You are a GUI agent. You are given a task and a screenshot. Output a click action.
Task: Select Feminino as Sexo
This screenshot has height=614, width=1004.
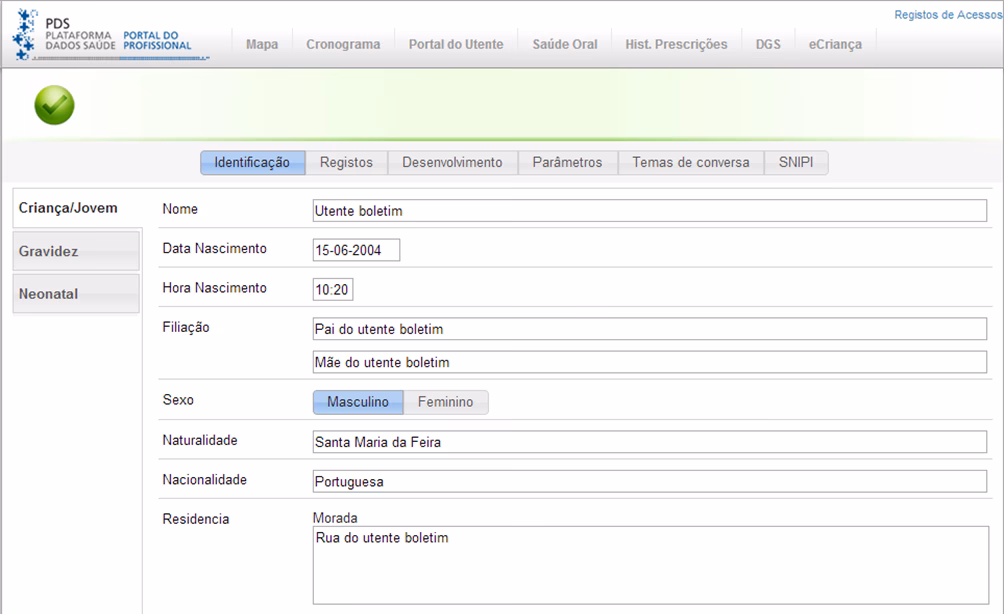[x=445, y=402]
